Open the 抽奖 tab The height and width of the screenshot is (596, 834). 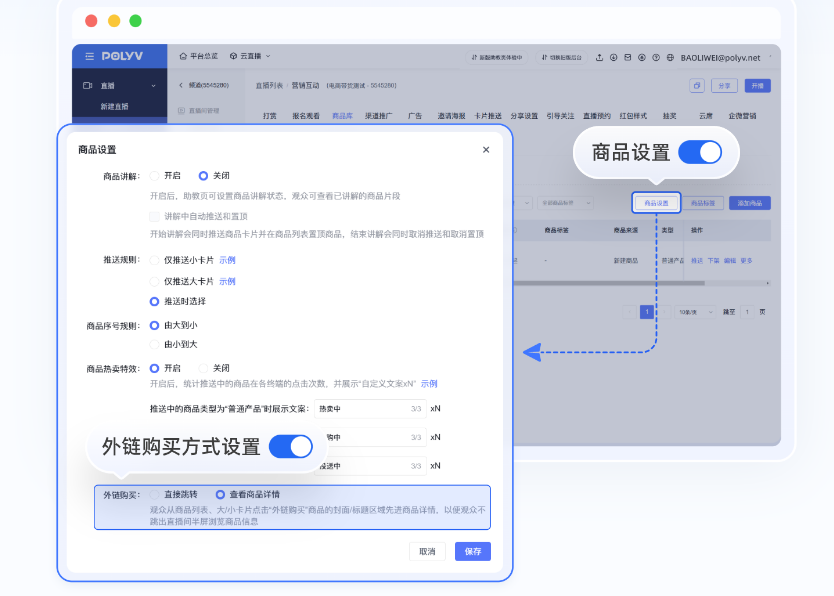(x=669, y=116)
